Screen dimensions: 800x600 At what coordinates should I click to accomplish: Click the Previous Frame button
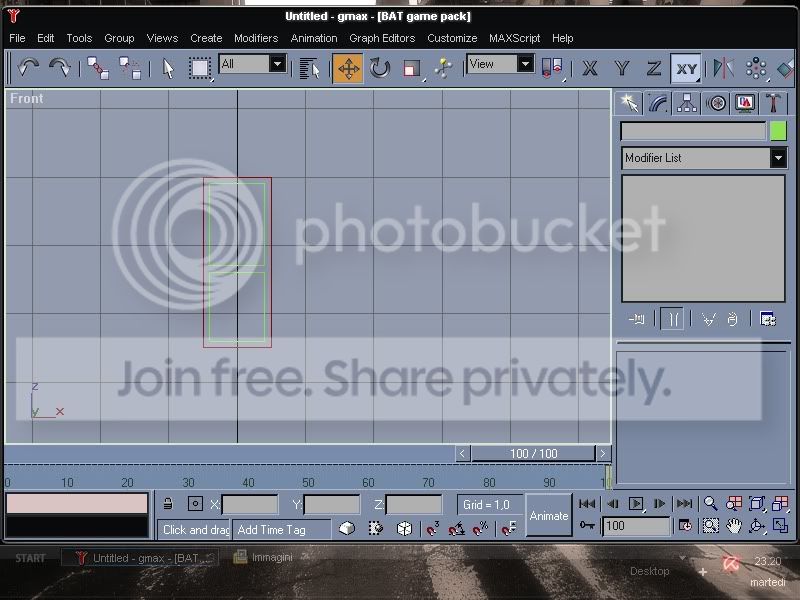click(613, 504)
